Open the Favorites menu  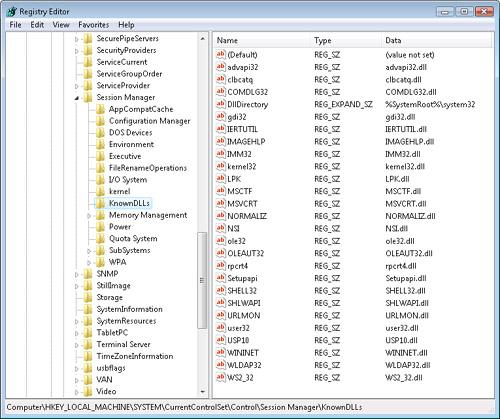click(94, 25)
